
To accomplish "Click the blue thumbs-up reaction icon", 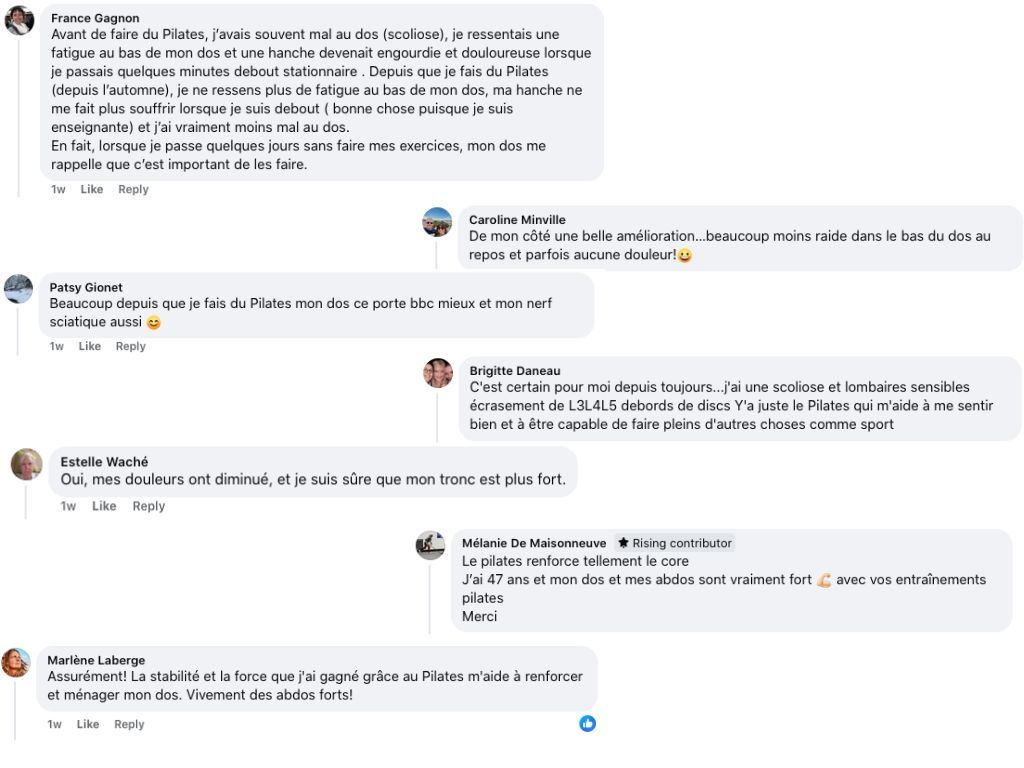I will point(587,723).
